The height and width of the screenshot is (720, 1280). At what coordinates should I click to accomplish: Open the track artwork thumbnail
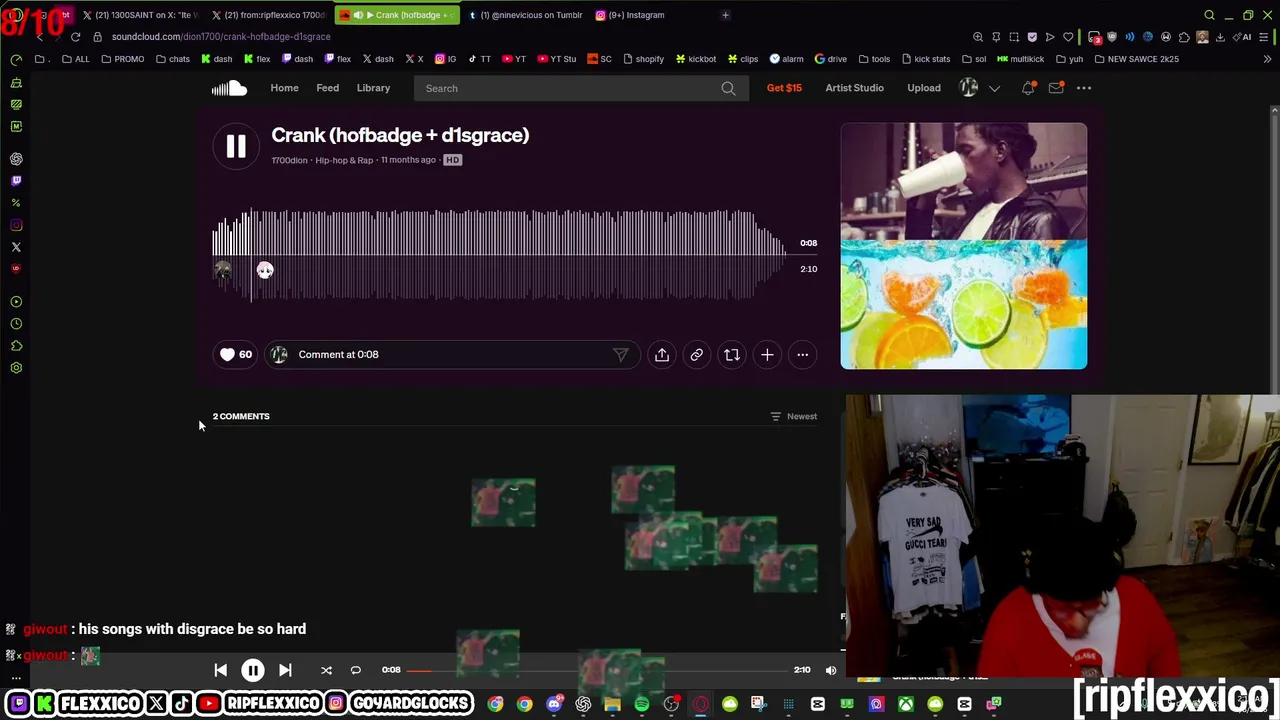click(964, 246)
